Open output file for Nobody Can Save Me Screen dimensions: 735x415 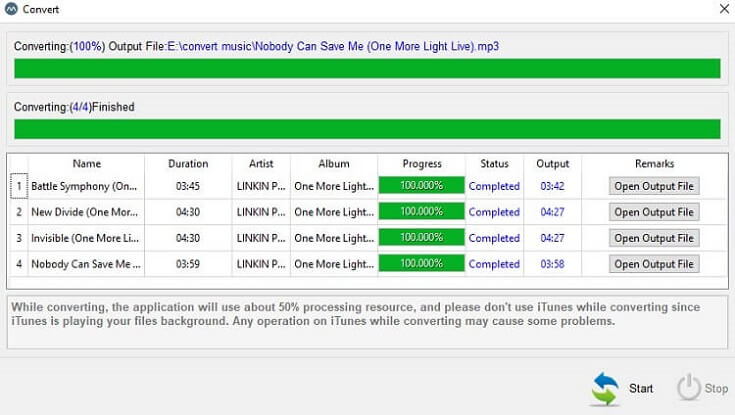coord(654,264)
